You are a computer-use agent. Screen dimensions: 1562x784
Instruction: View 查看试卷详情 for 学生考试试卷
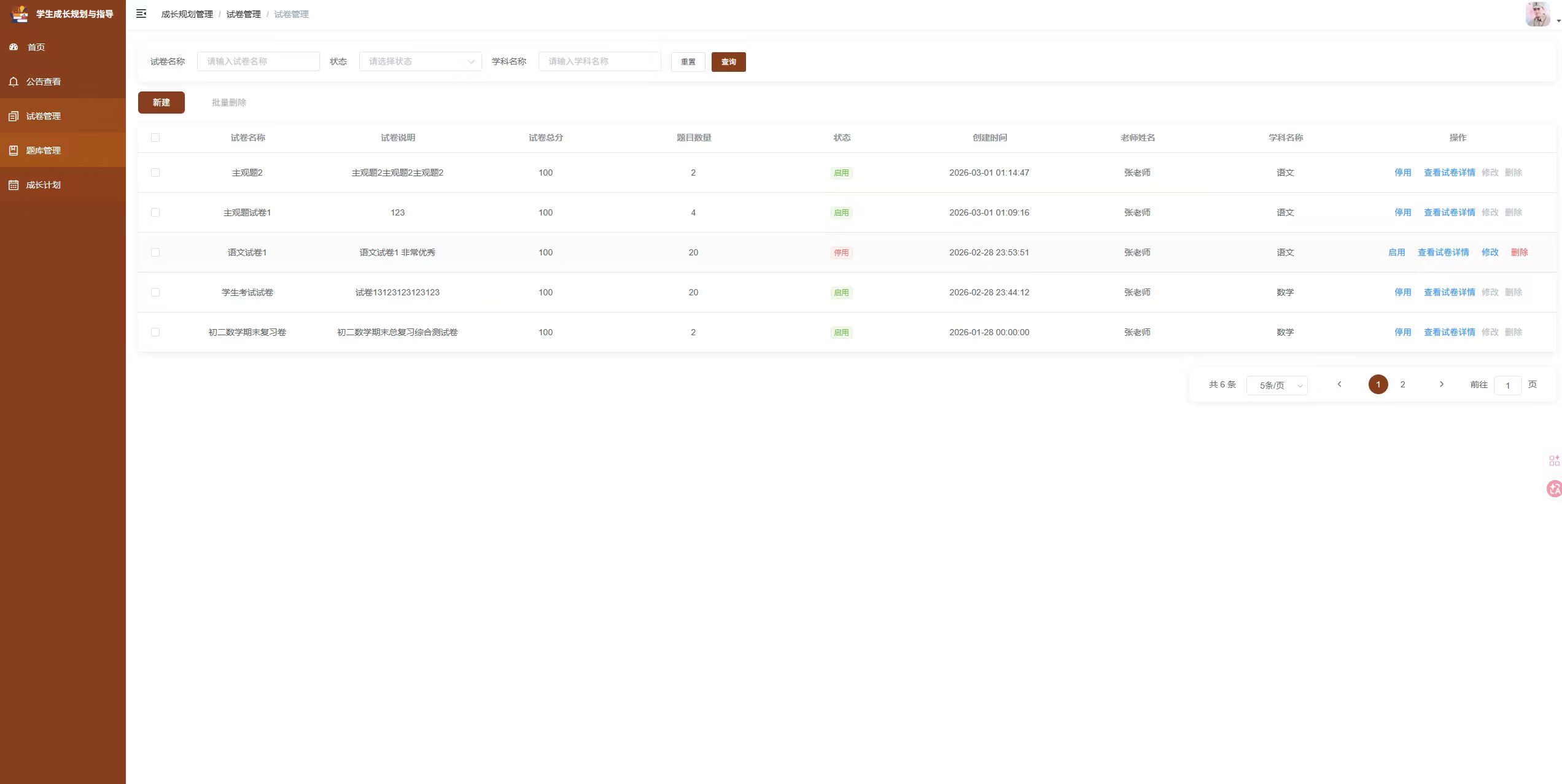[1449, 292]
